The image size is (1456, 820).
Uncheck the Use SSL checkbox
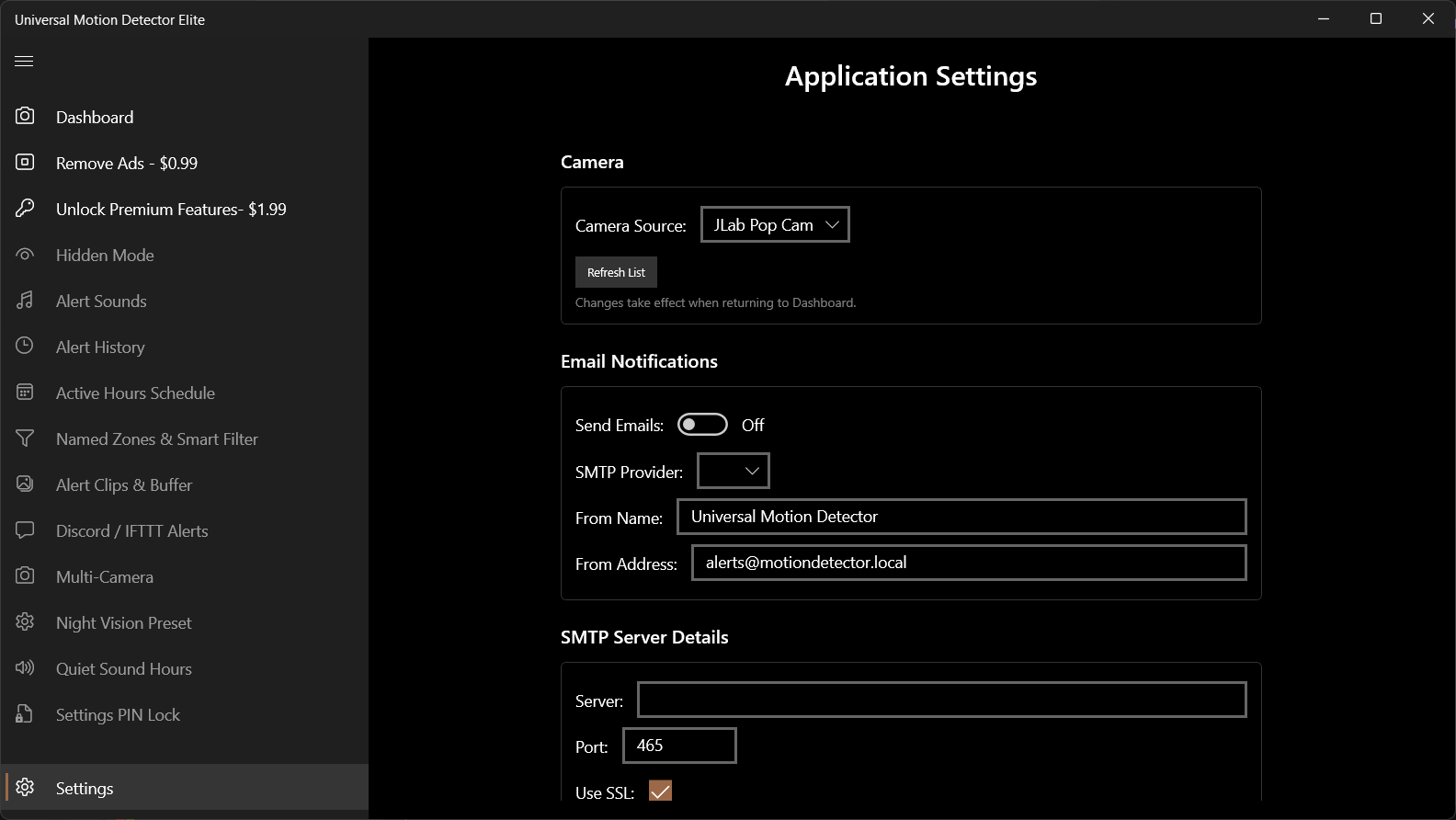tap(660, 792)
